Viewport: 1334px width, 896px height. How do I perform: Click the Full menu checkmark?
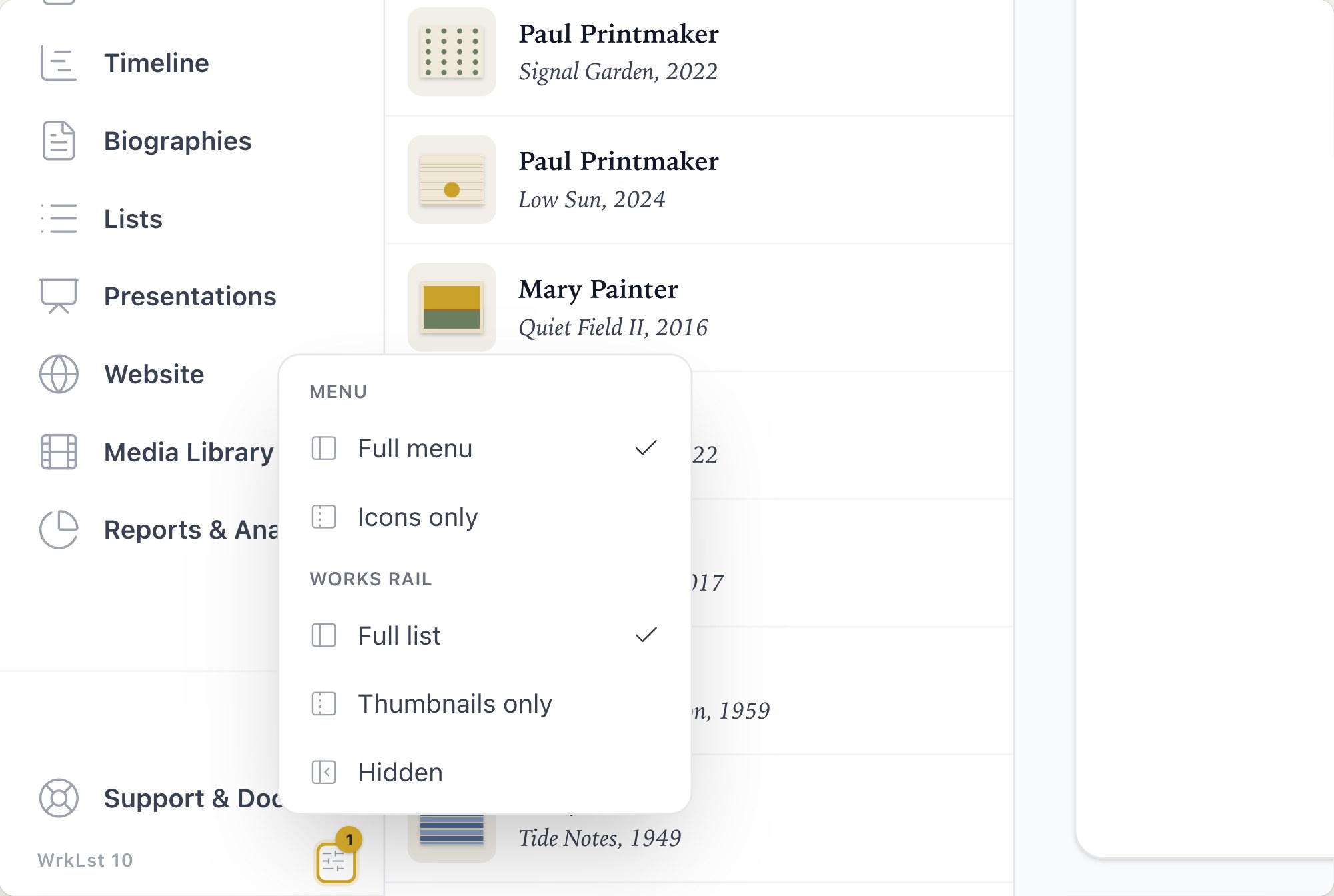coord(646,448)
